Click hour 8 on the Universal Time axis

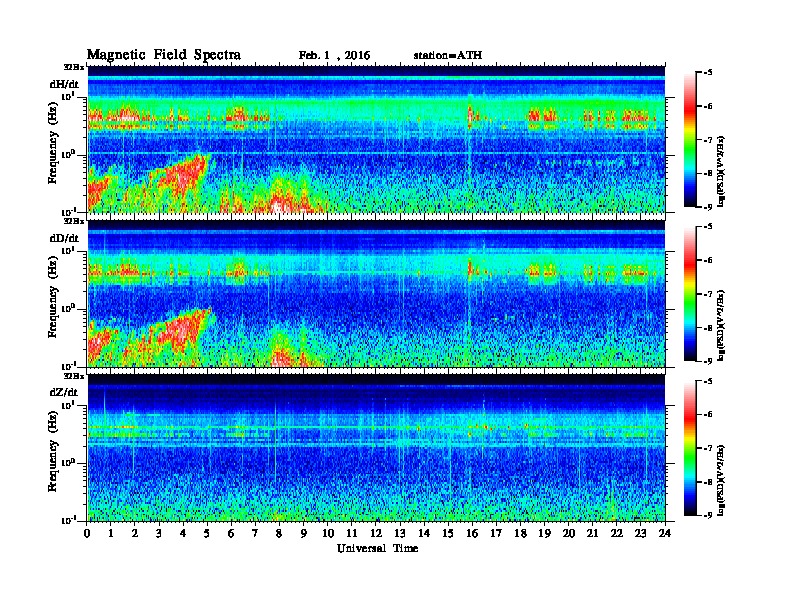(x=279, y=533)
